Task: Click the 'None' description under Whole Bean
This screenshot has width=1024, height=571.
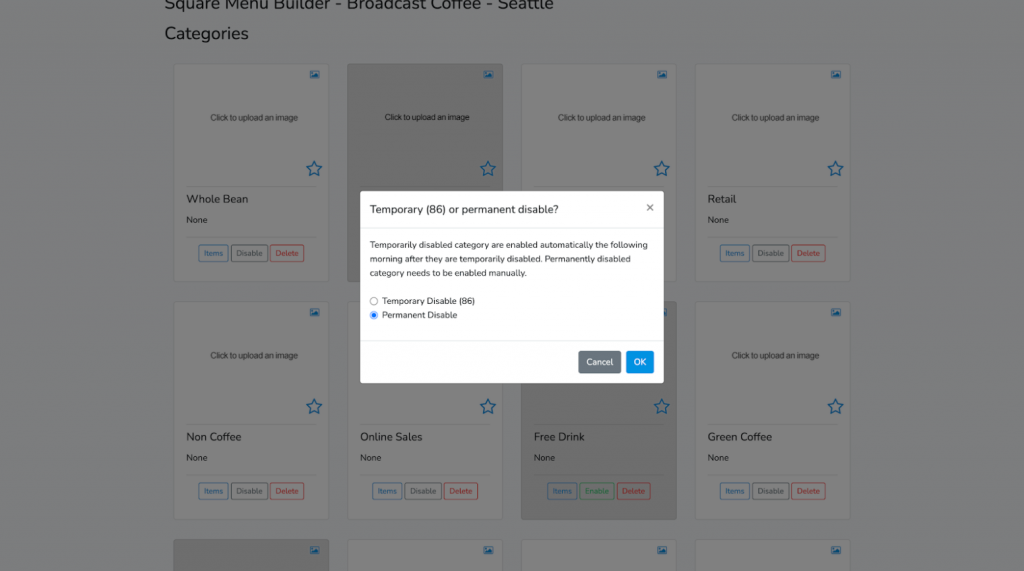Action: tap(197, 220)
